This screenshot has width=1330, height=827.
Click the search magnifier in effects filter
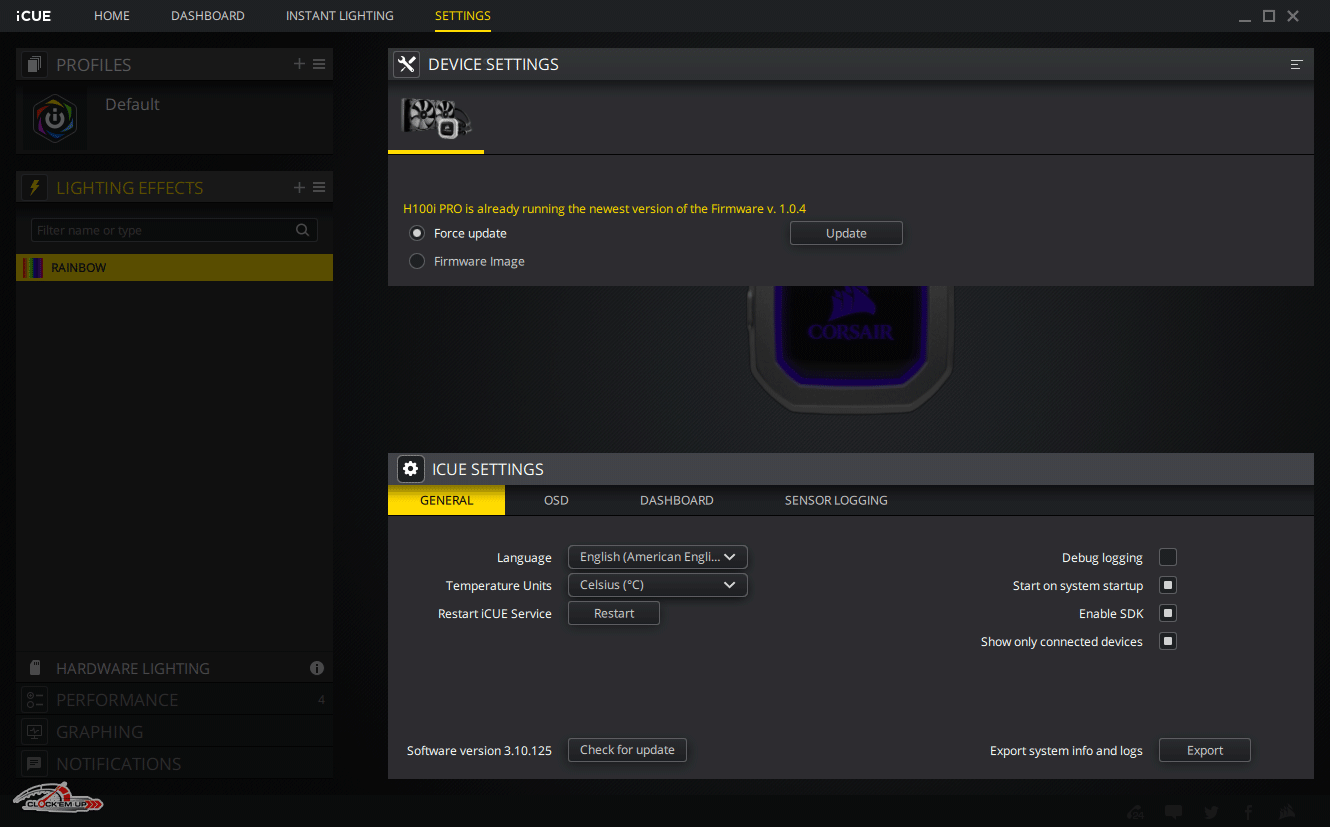(x=303, y=230)
